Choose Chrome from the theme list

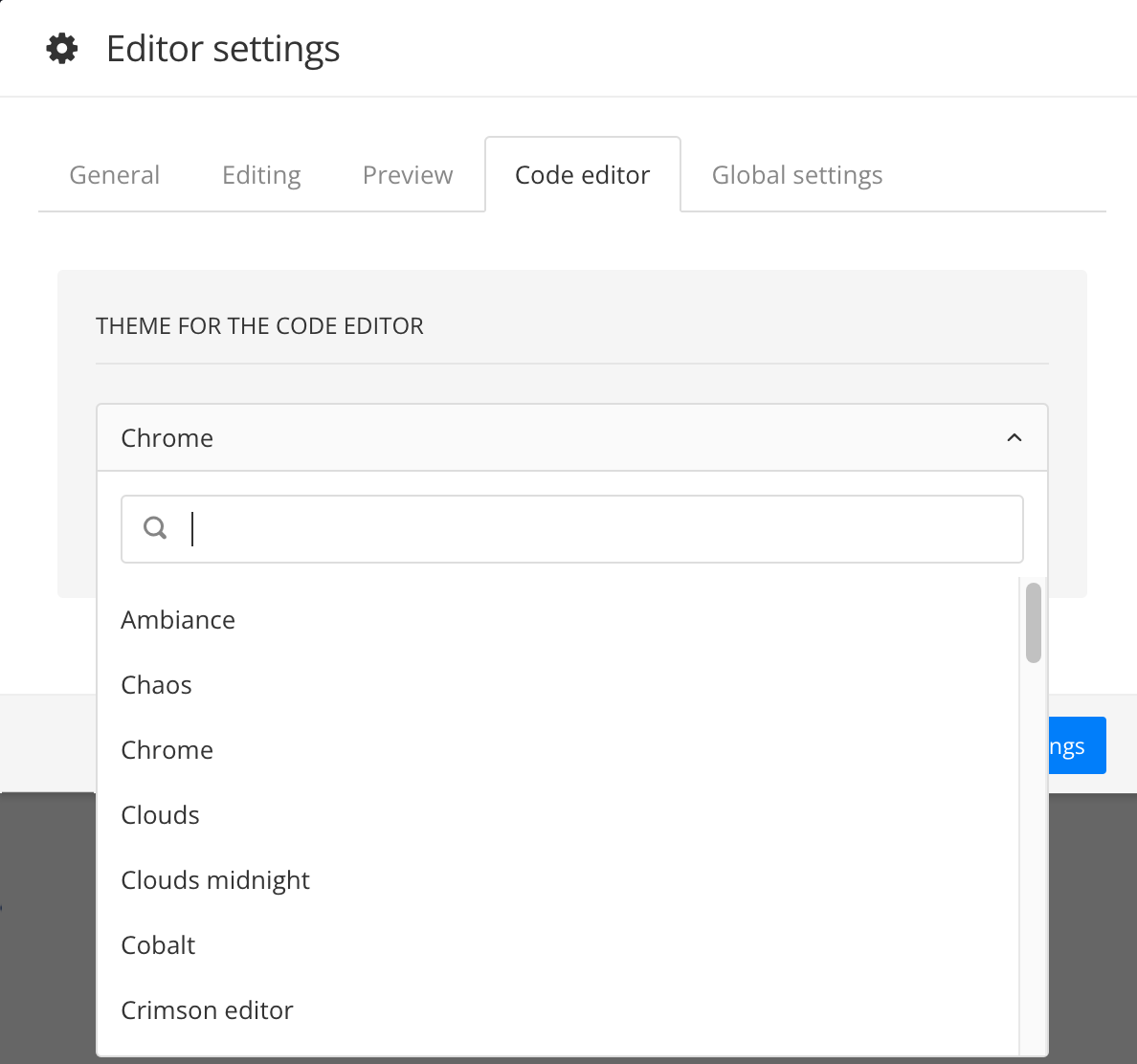[167, 749]
